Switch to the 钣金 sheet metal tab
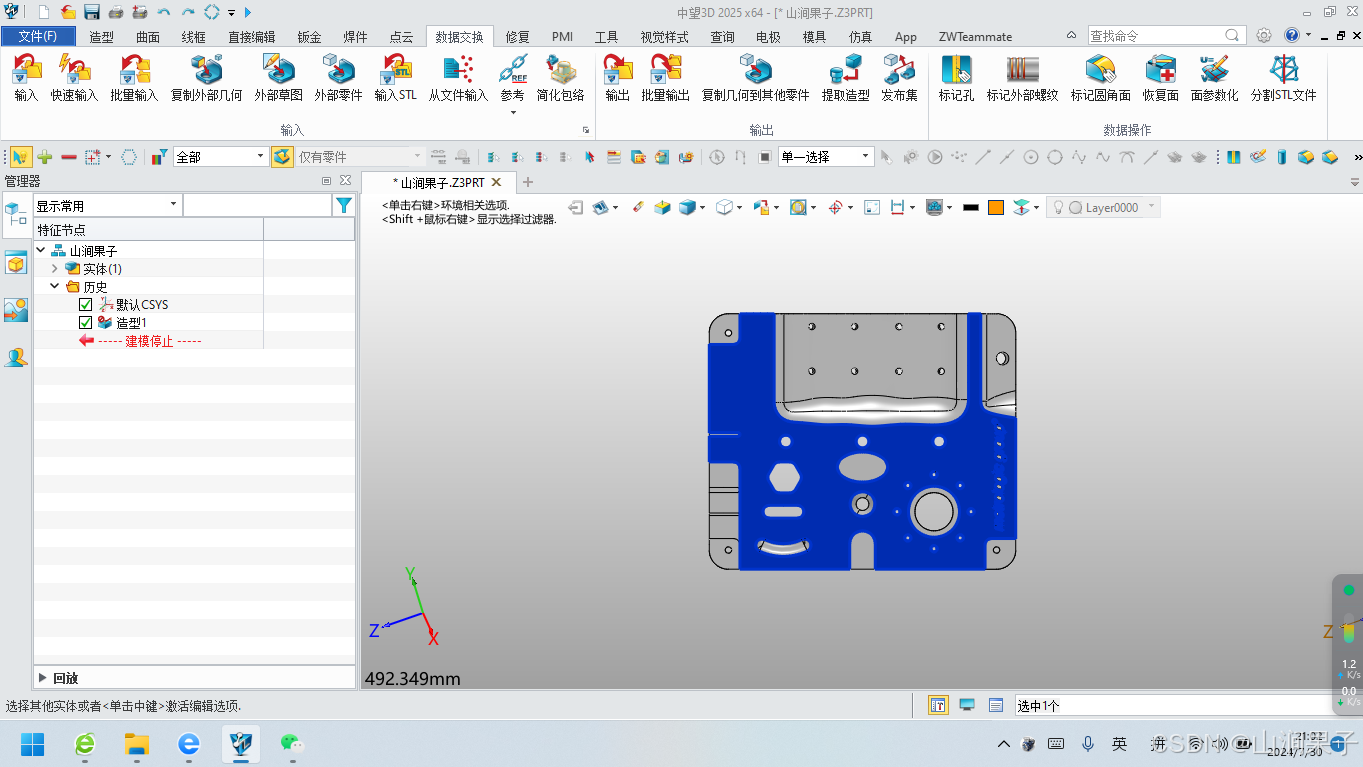Screen dimensions: 1363x767 (309, 36)
